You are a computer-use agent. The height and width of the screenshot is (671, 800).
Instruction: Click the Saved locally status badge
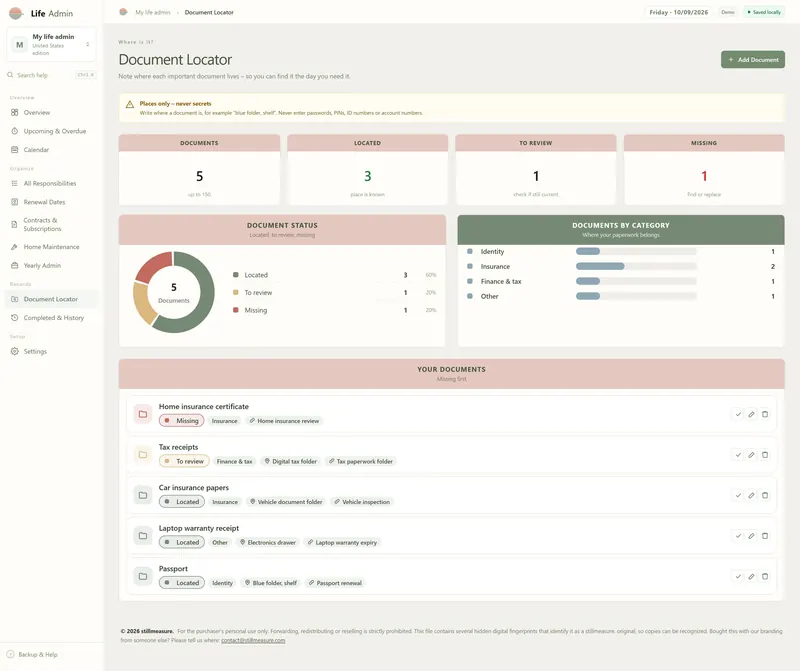pyautogui.click(x=764, y=12)
